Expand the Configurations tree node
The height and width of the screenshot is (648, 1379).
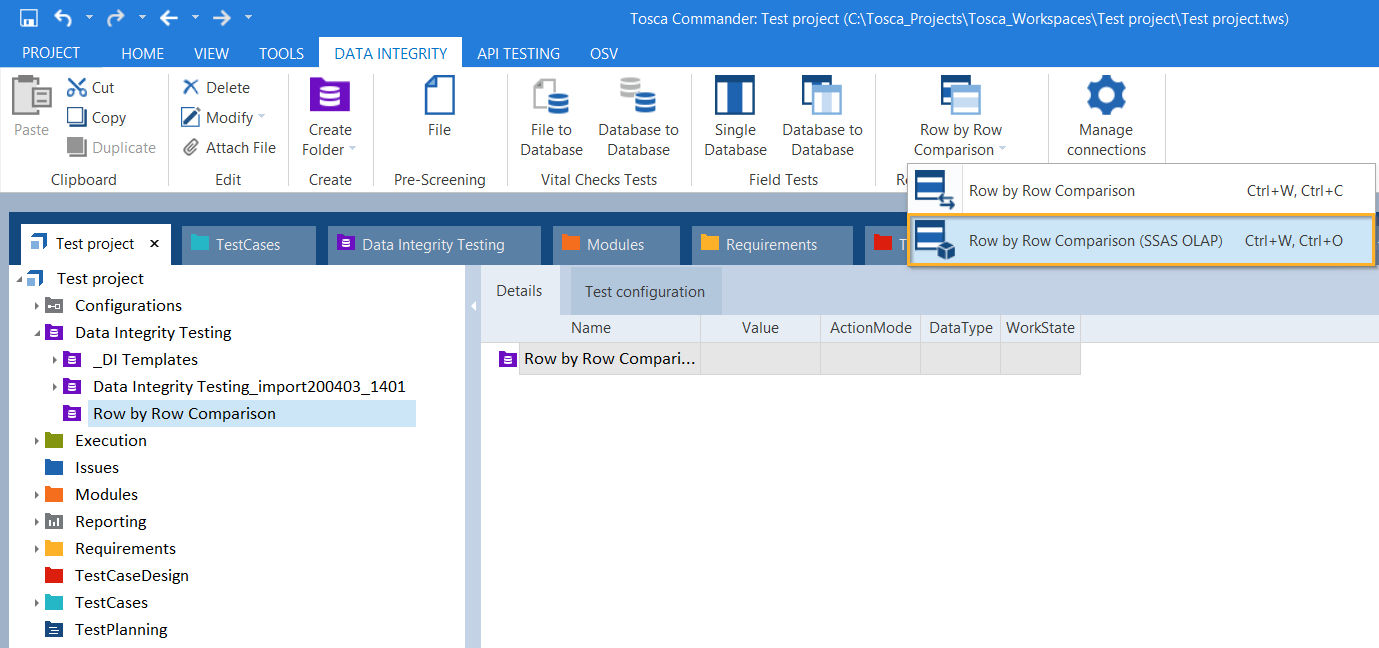pyautogui.click(x=37, y=306)
